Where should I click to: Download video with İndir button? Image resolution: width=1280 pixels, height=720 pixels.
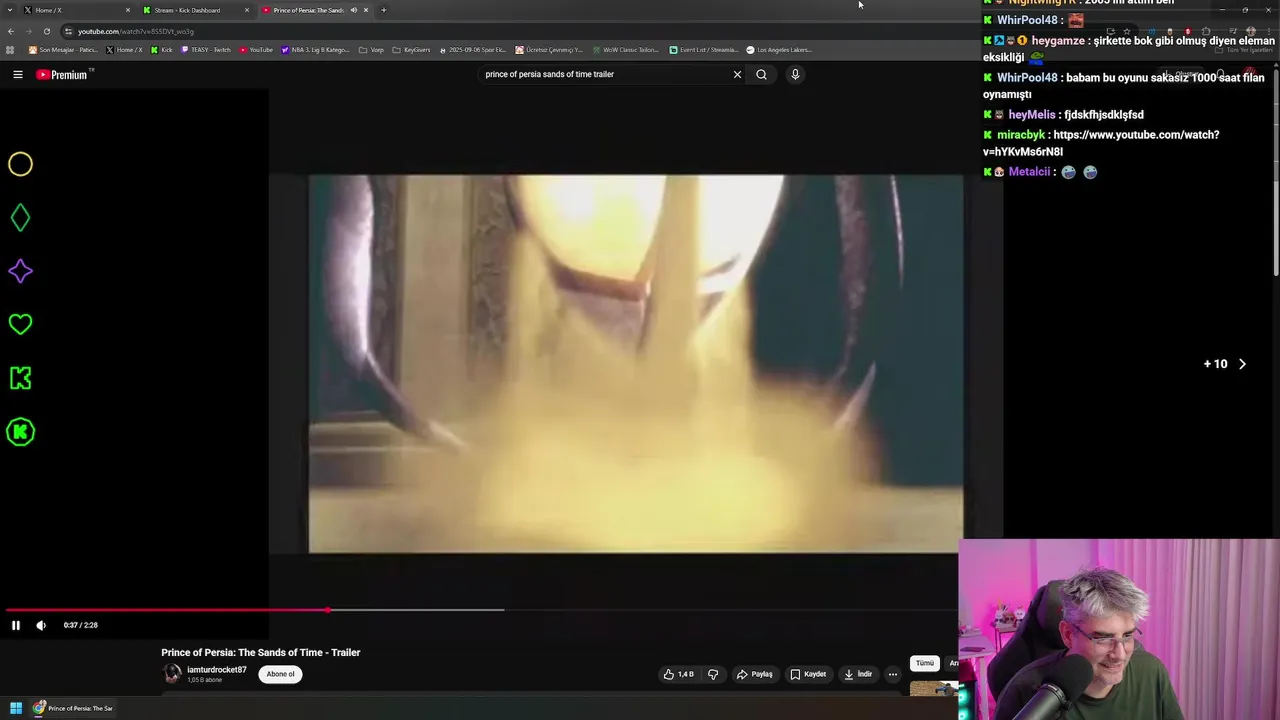click(x=858, y=674)
